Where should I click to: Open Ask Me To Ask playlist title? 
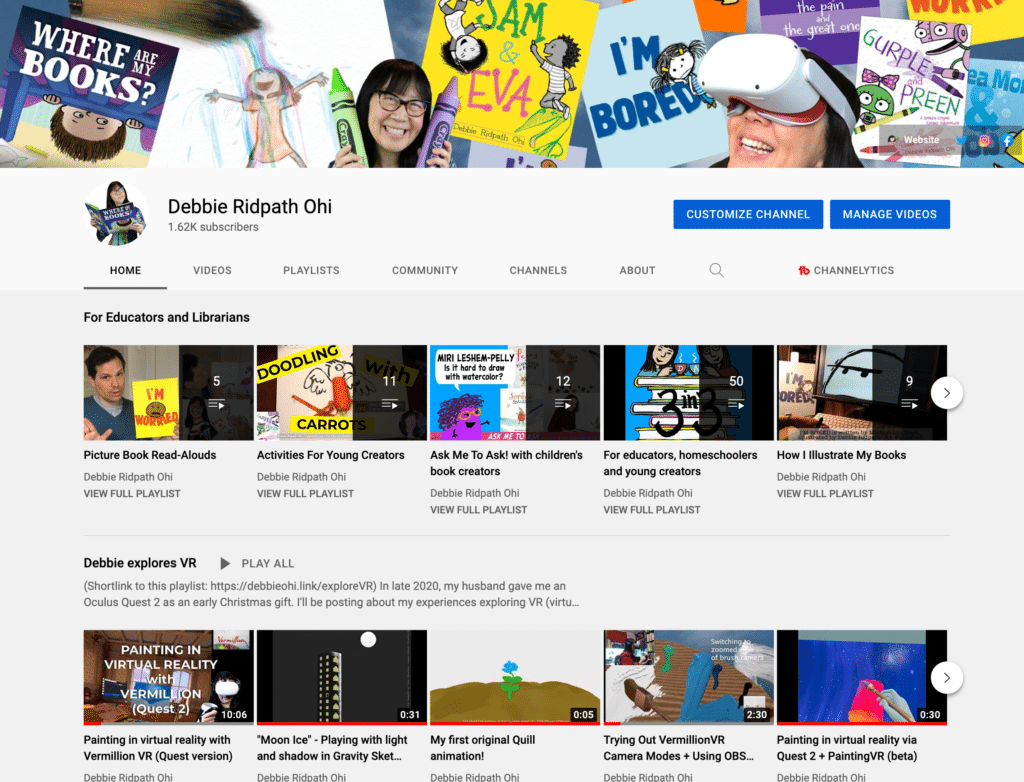pos(506,463)
